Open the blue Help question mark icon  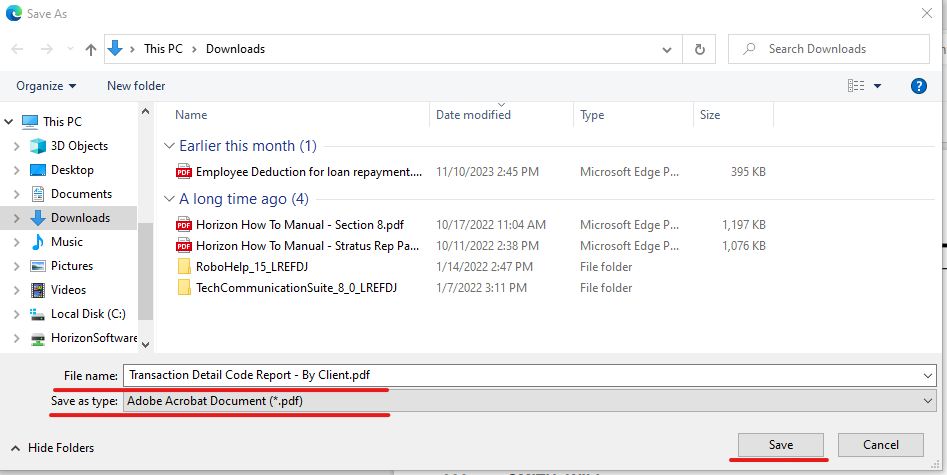918,86
